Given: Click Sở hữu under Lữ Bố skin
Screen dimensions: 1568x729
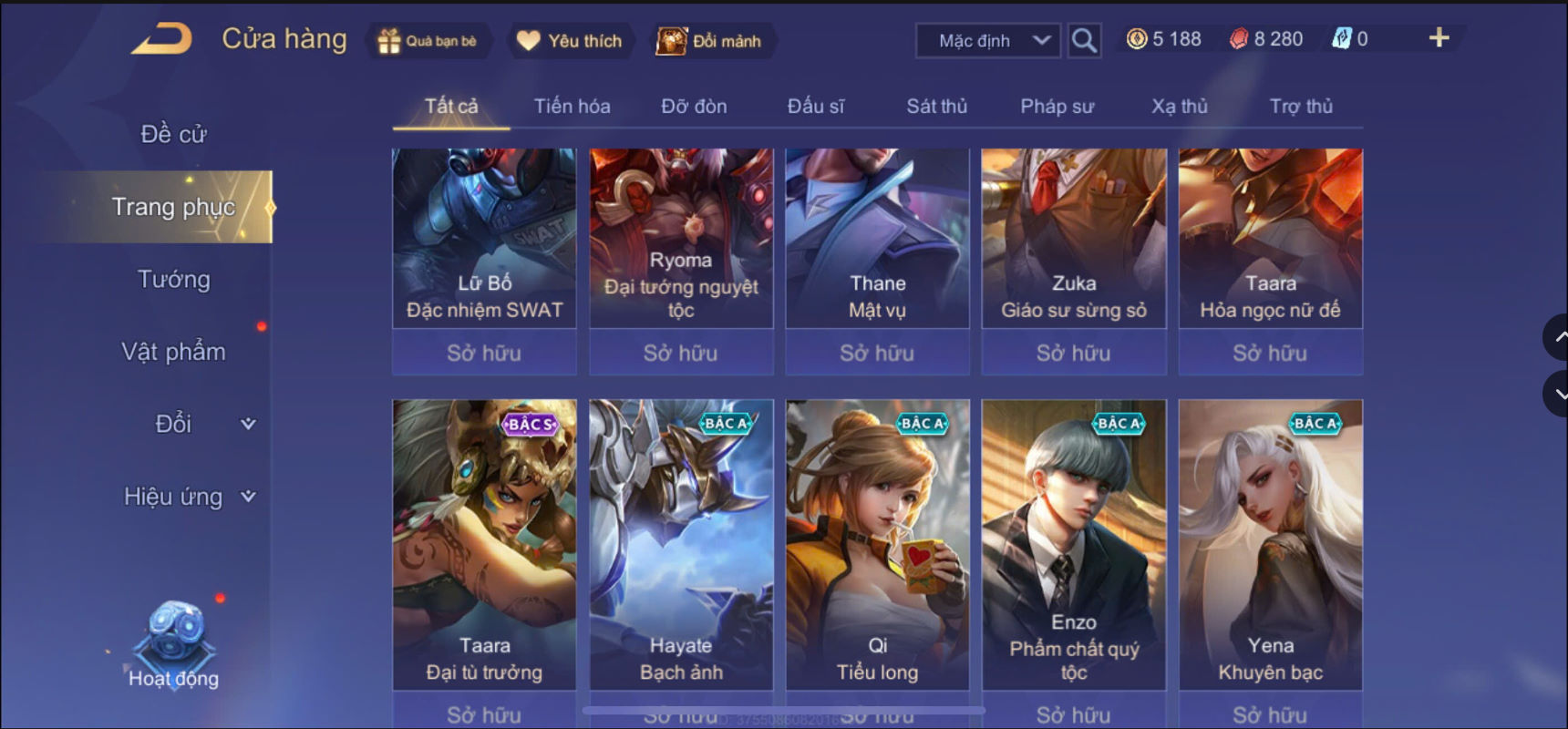Looking at the screenshot, I should tap(484, 353).
